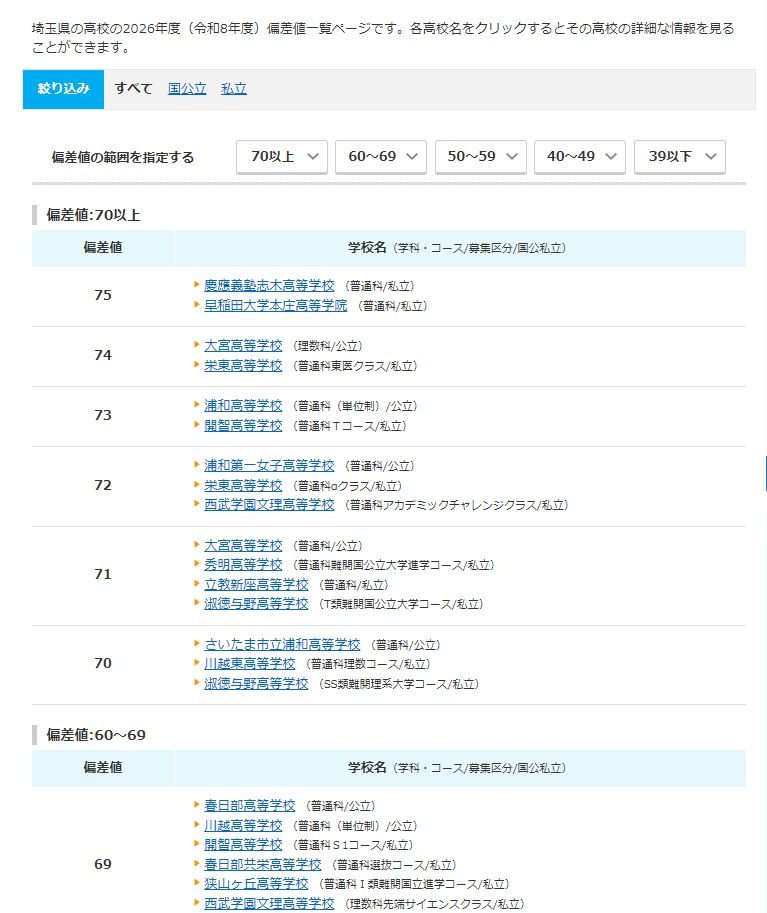
Task: Open the 70以上 range dropdown
Action: (x=282, y=157)
